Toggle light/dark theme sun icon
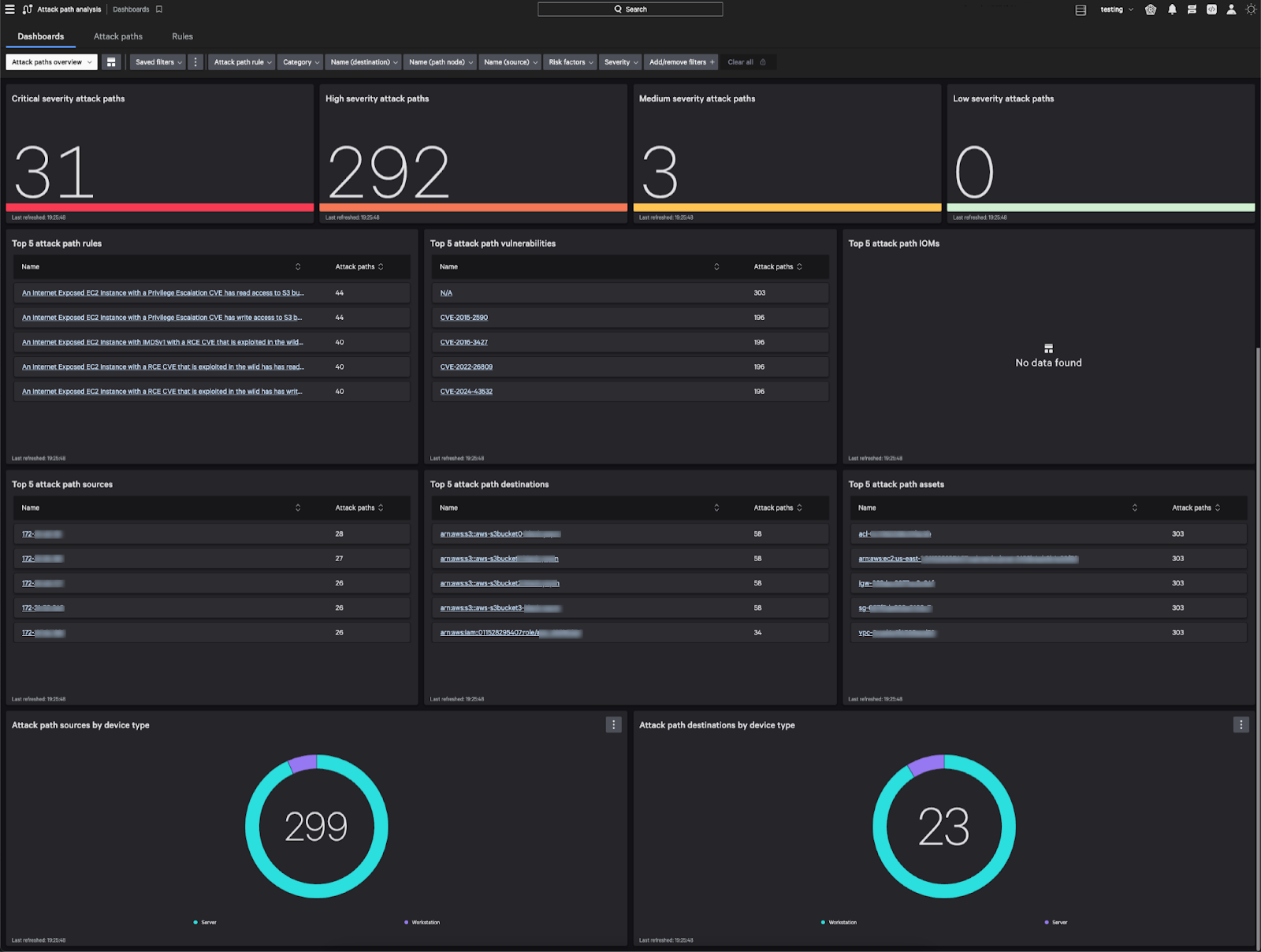 (x=1251, y=9)
